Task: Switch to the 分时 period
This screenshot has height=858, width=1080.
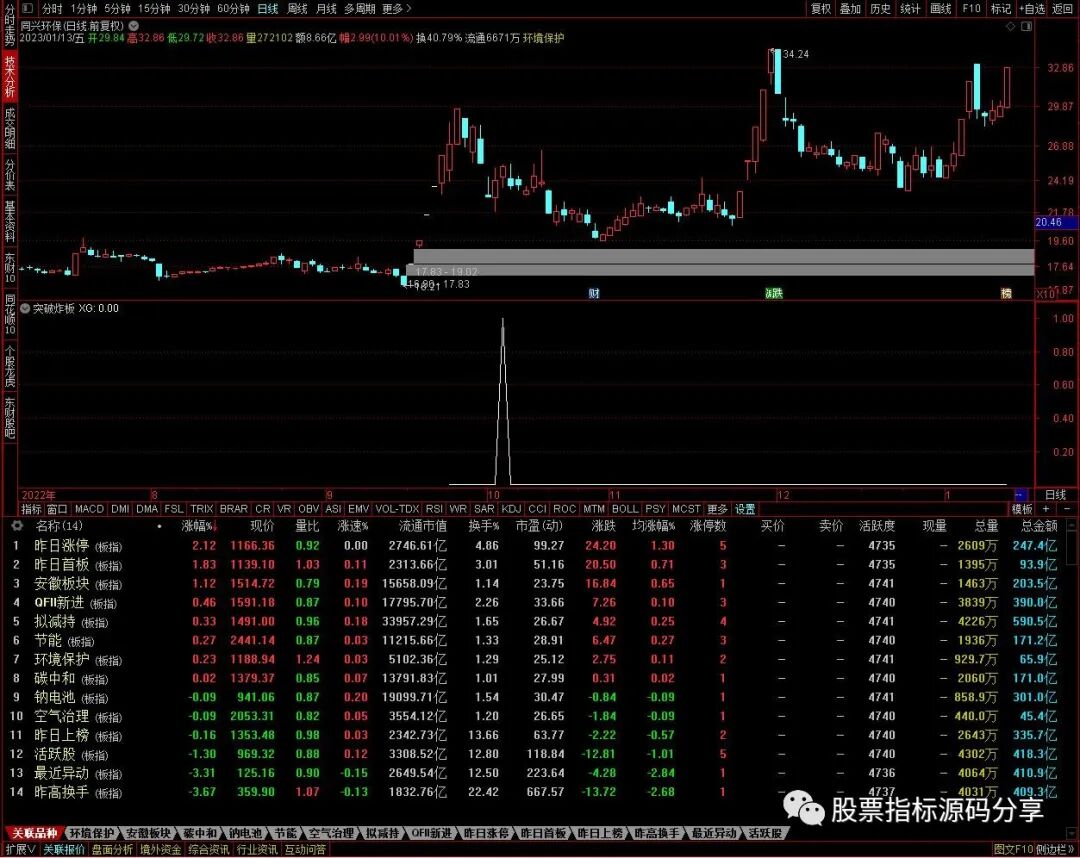Action: click(x=52, y=8)
